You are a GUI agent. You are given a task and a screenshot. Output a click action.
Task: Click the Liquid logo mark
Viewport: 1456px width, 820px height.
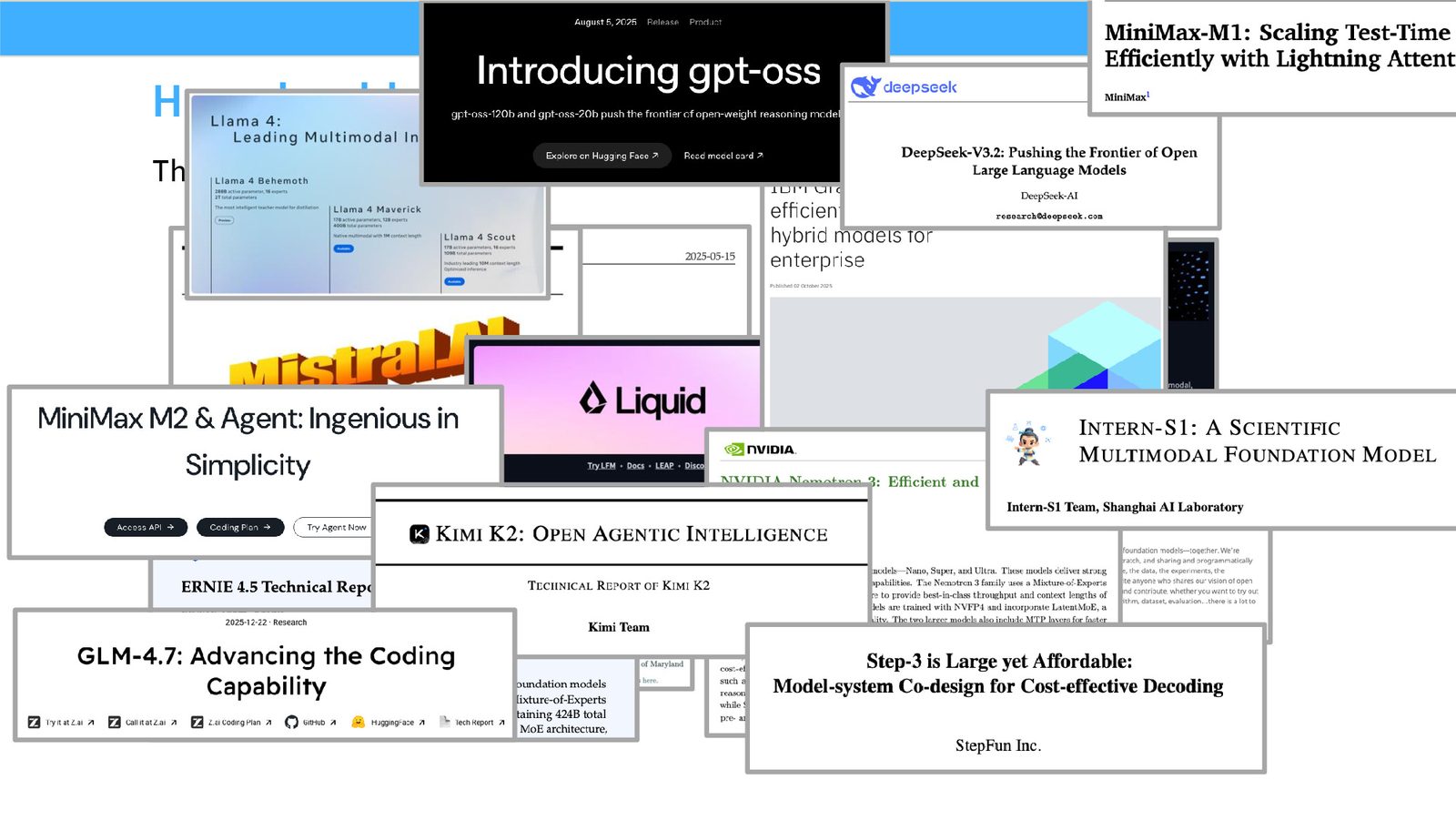coord(593,399)
